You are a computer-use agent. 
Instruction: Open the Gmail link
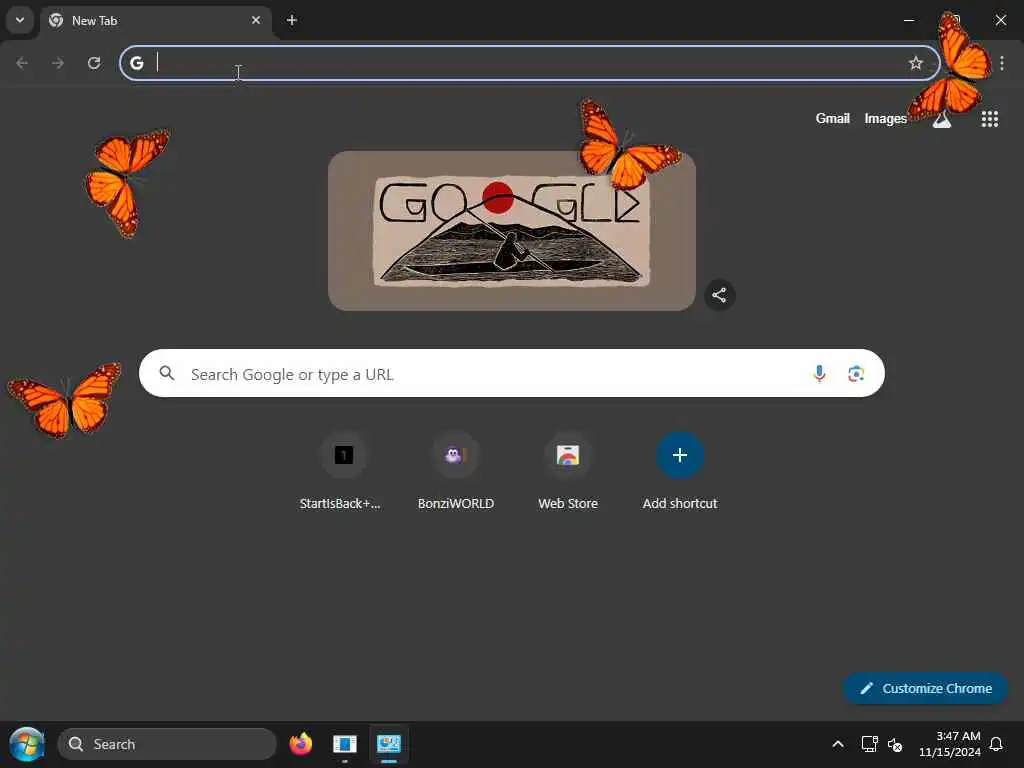[832, 118]
